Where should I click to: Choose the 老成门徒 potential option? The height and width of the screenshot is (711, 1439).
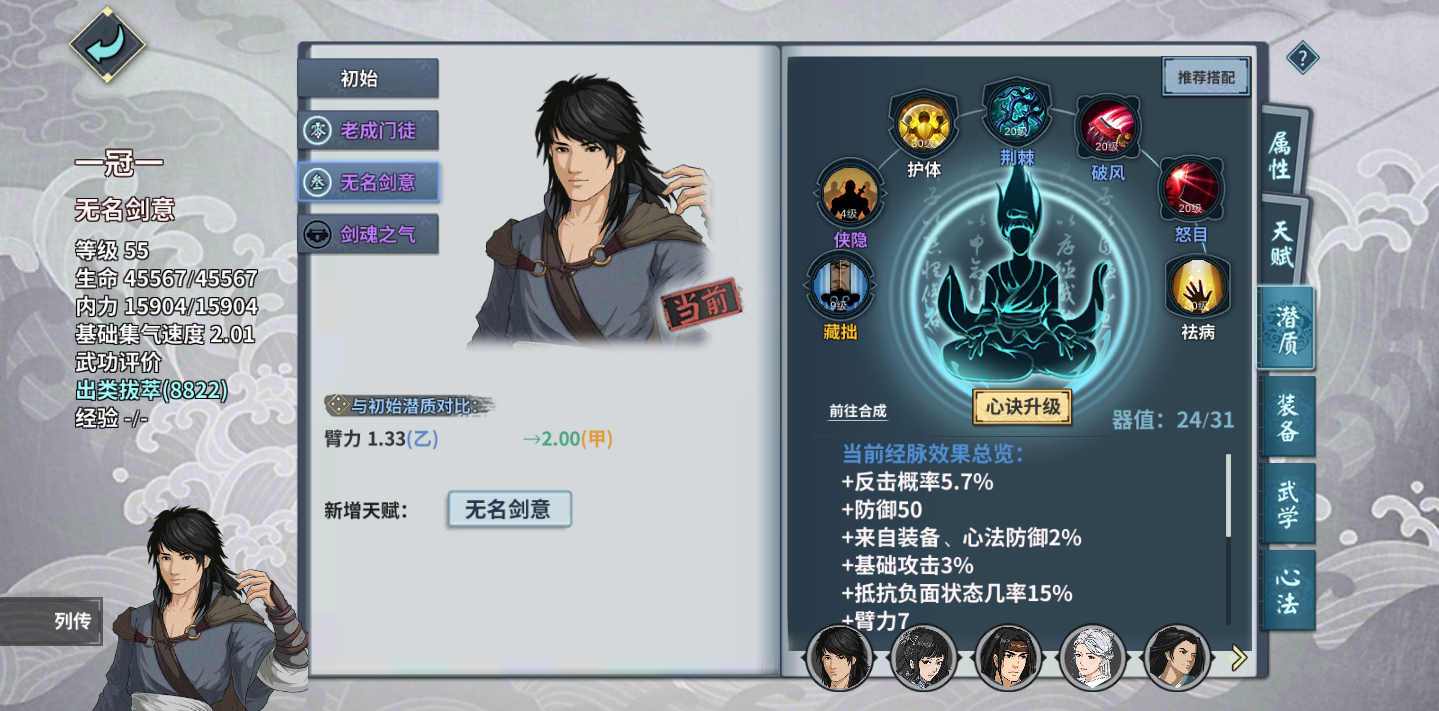coord(368,130)
